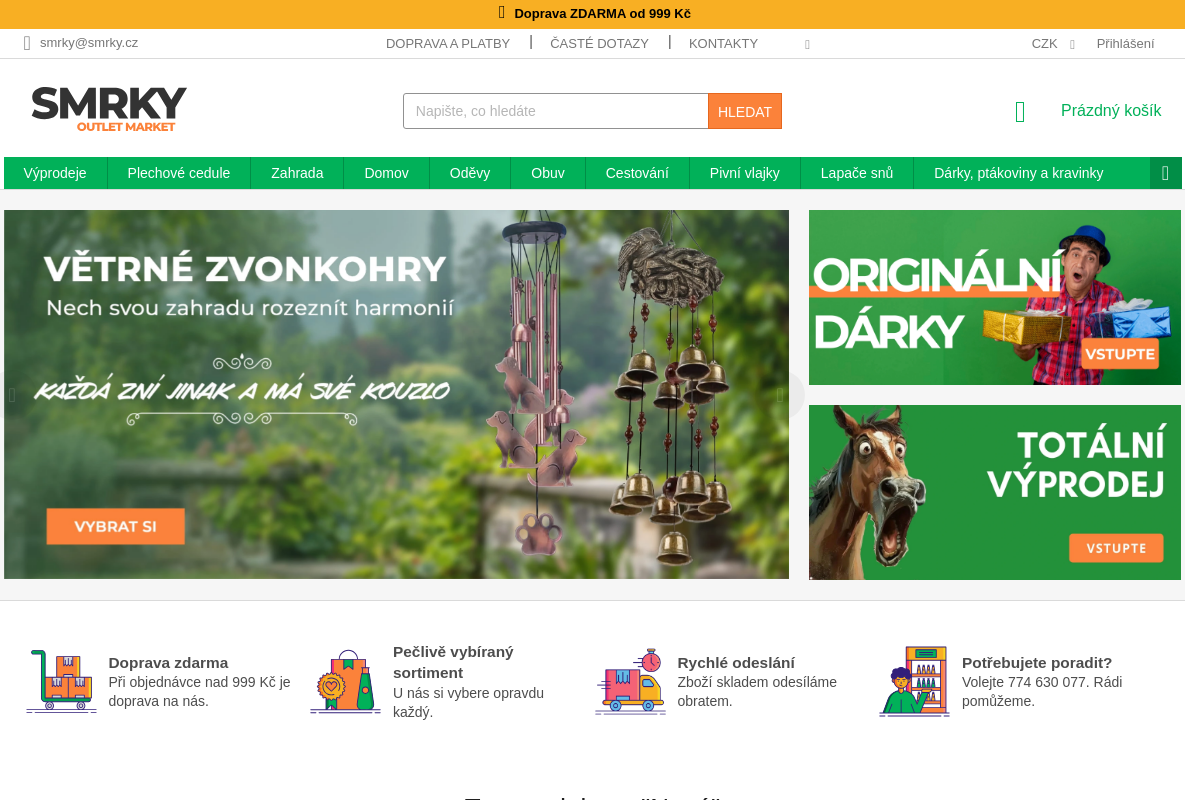Click the carefully selected assortment bag icon
This screenshot has height=800, width=1200.
tap(345, 681)
